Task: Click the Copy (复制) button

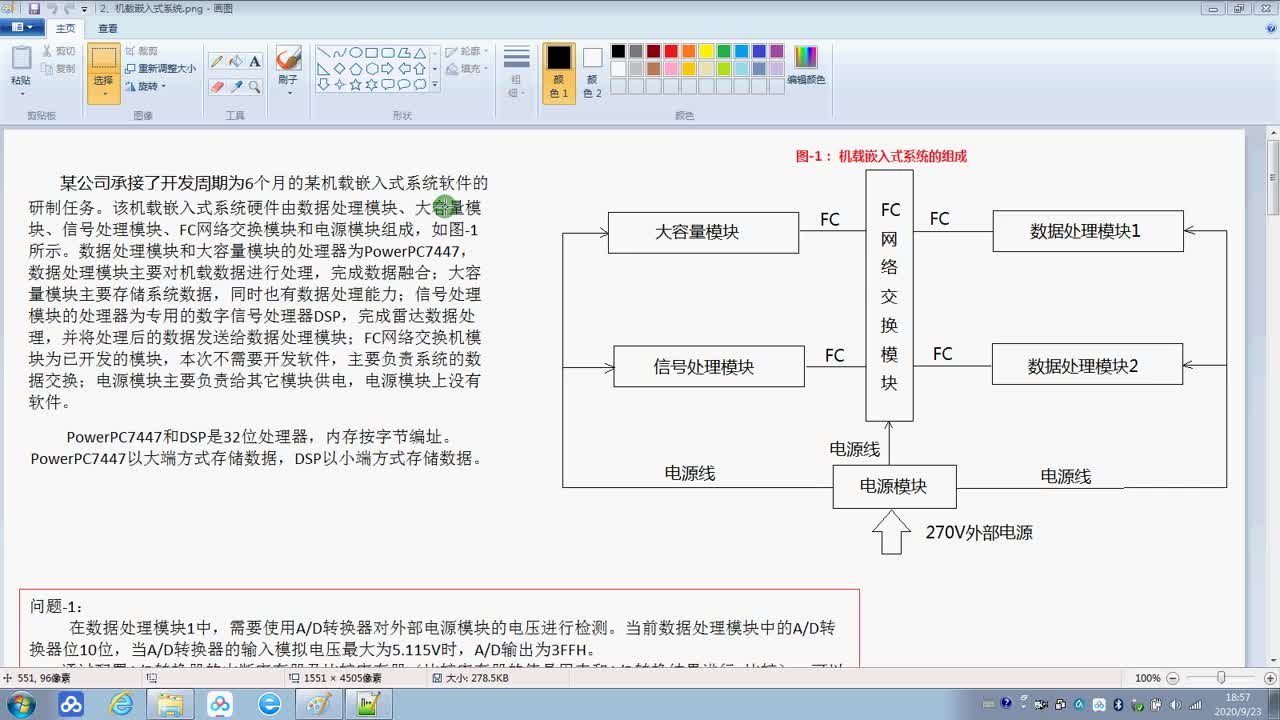Action: pos(58,69)
